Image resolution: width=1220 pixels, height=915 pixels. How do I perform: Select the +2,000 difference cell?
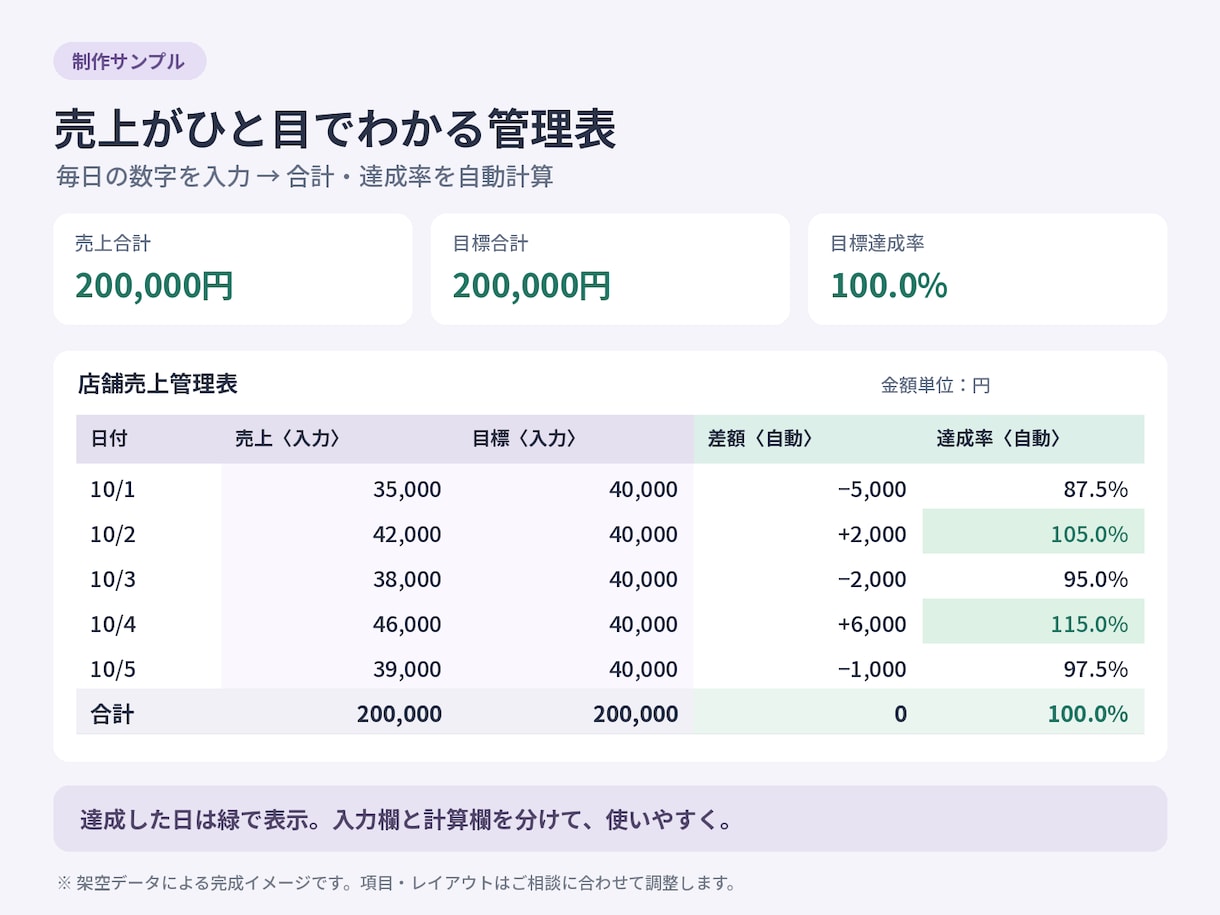808,534
